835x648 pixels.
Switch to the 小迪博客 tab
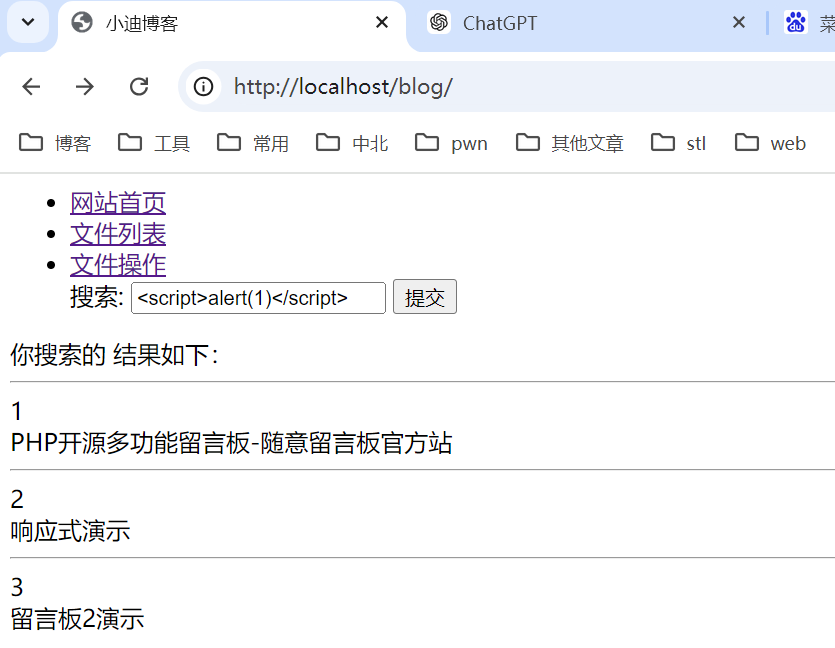[231, 26]
